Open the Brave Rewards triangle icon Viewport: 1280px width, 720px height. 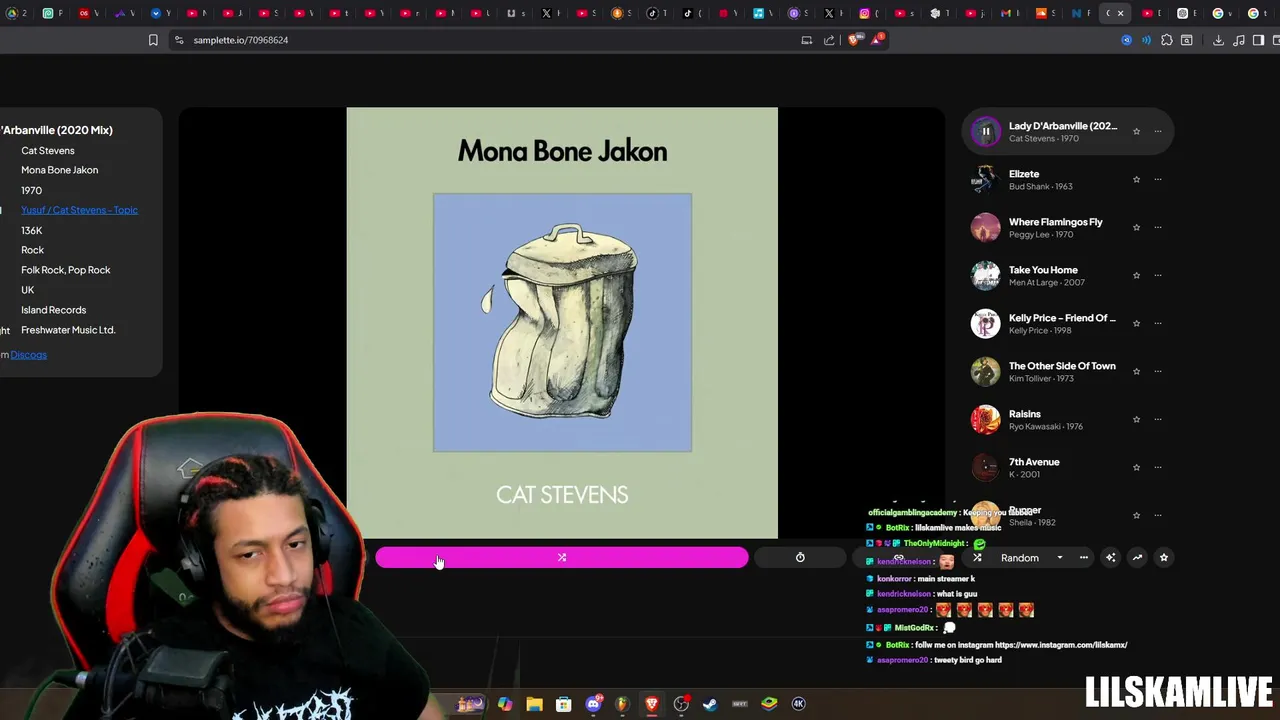(877, 40)
